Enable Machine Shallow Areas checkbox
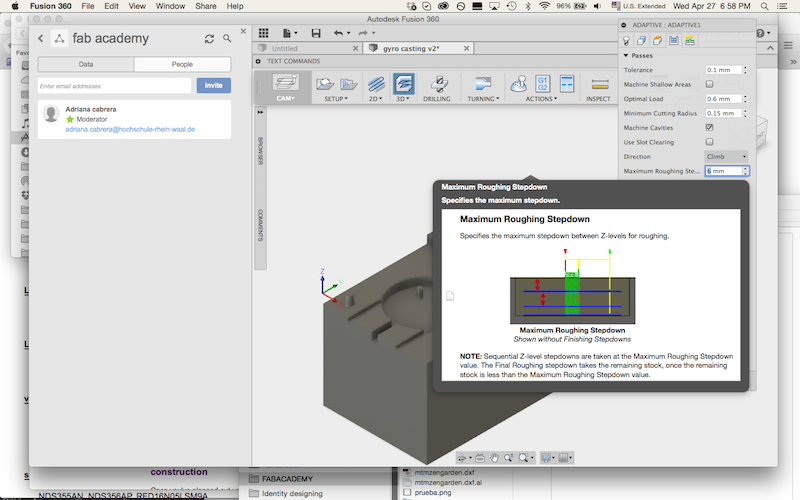The width and height of the screenshot is (800, 500). 709,84
